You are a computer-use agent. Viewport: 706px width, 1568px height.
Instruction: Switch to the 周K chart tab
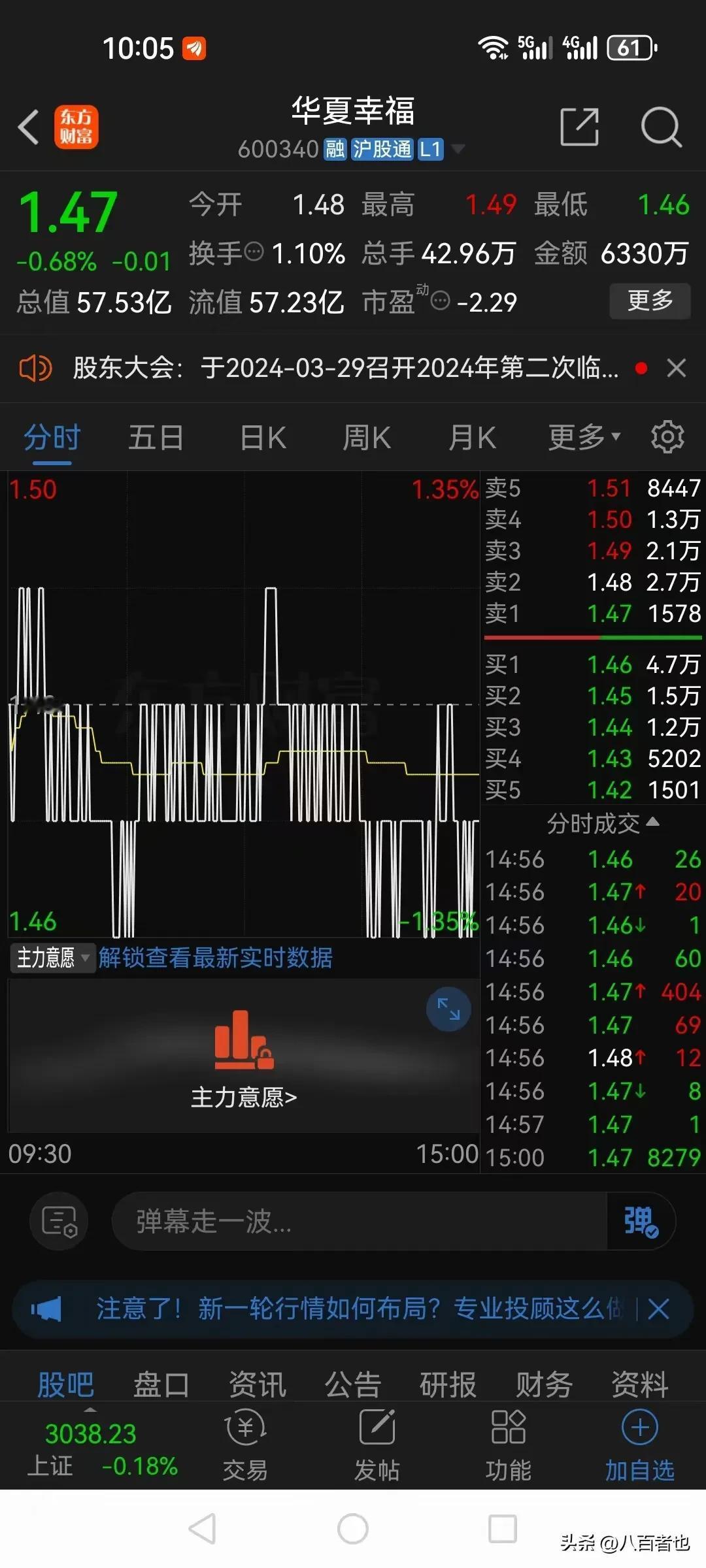pos(367,438)
